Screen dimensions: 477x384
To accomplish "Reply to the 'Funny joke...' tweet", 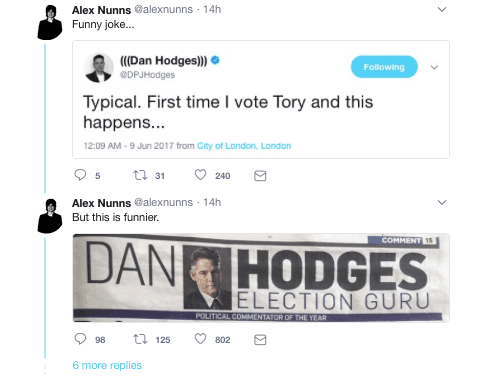I will [x=80, y=175].
